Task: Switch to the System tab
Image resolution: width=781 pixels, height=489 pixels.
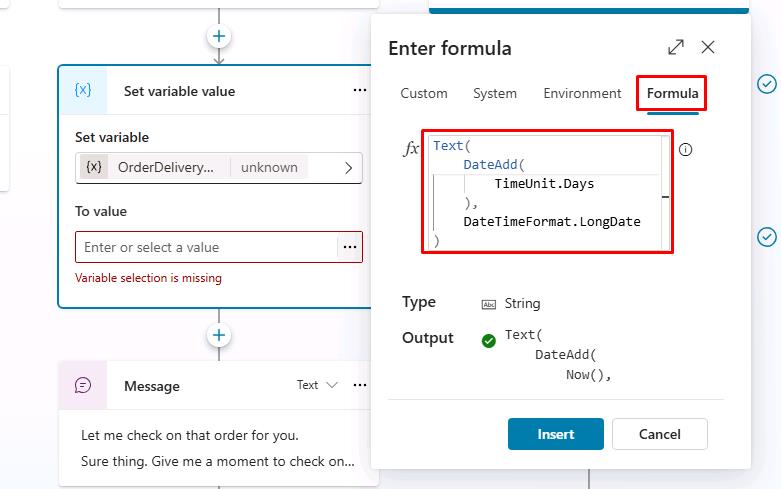Action: [x=495, y=94]
